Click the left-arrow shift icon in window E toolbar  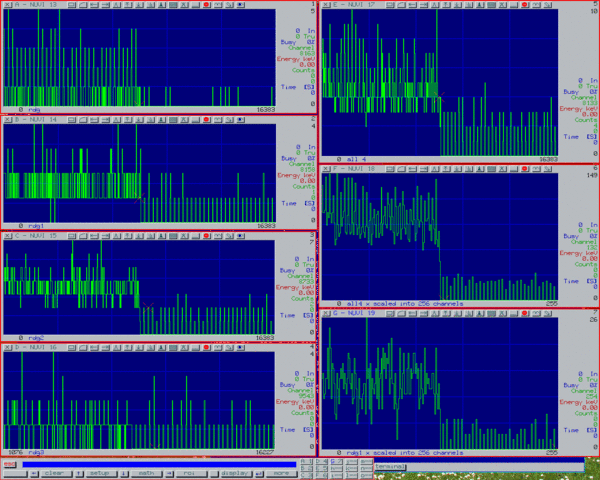pos(412,5)
